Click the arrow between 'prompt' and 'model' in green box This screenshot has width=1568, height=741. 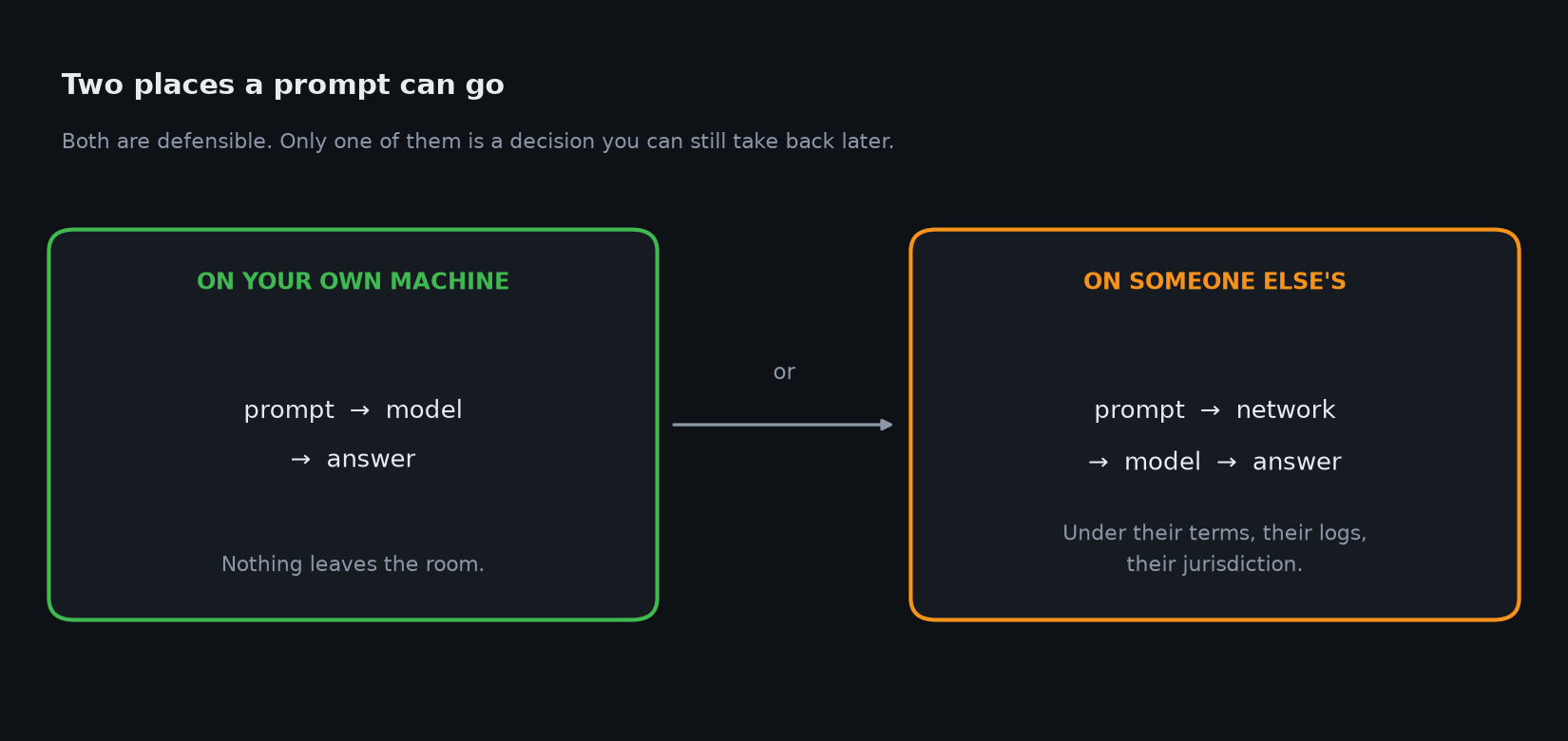[359, 410]
